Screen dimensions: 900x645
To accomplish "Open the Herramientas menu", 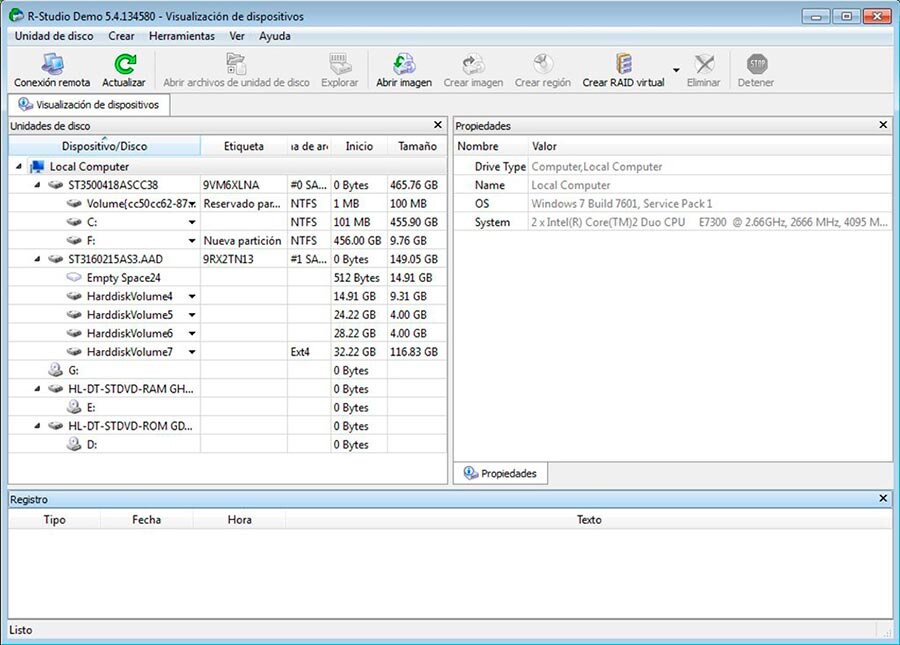I will [182, 36].
